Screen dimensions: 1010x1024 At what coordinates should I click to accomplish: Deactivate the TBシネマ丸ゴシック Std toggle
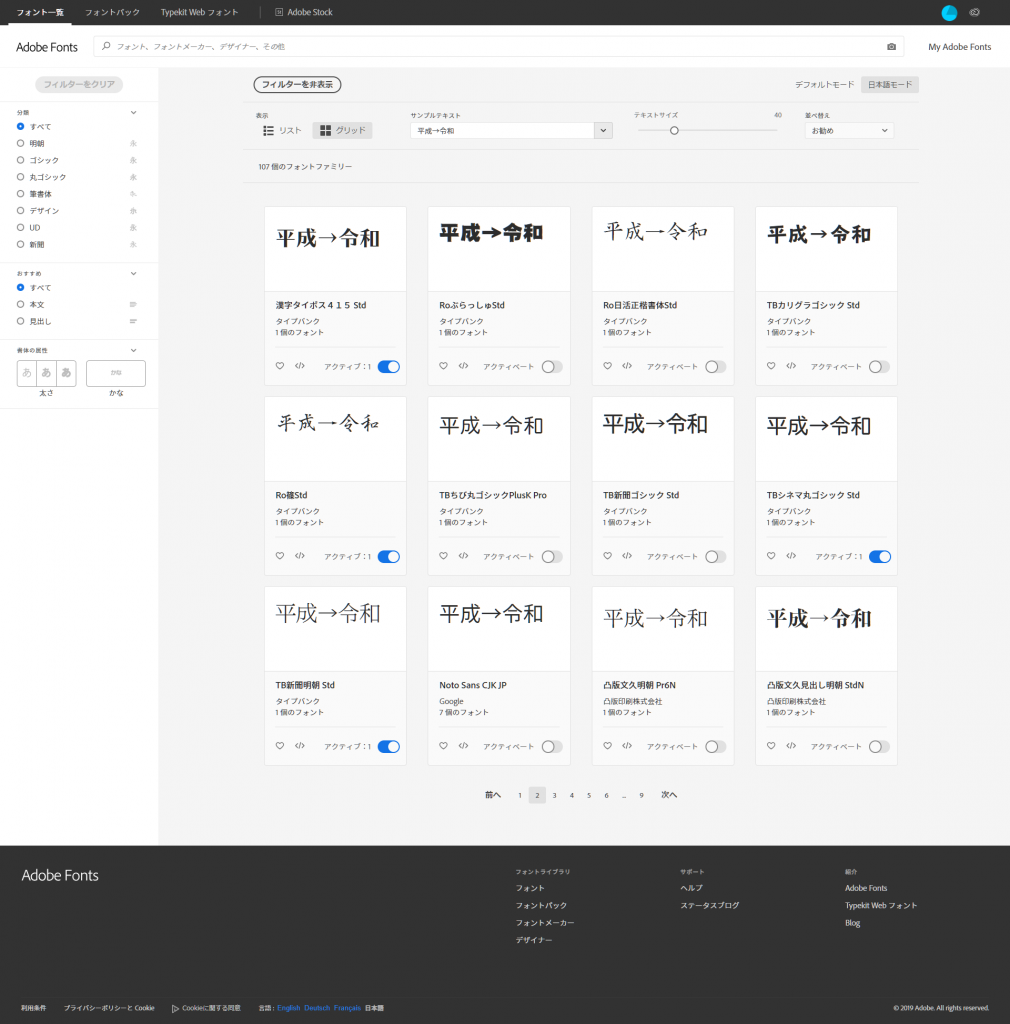879,557
